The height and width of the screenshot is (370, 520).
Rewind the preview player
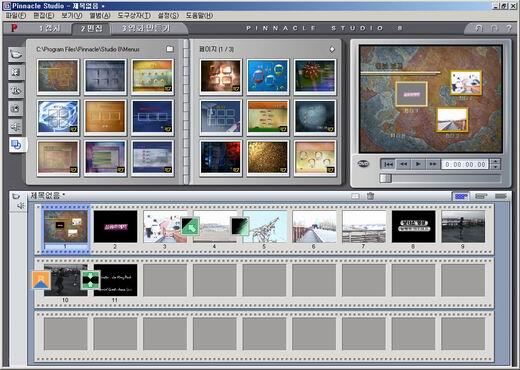click(x=403, y=164)
